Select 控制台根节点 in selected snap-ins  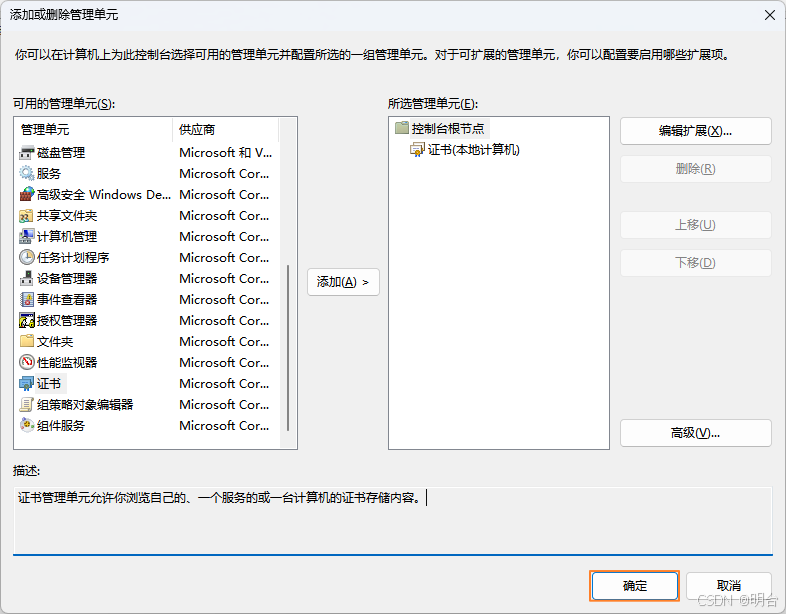(x=448, y=129)
